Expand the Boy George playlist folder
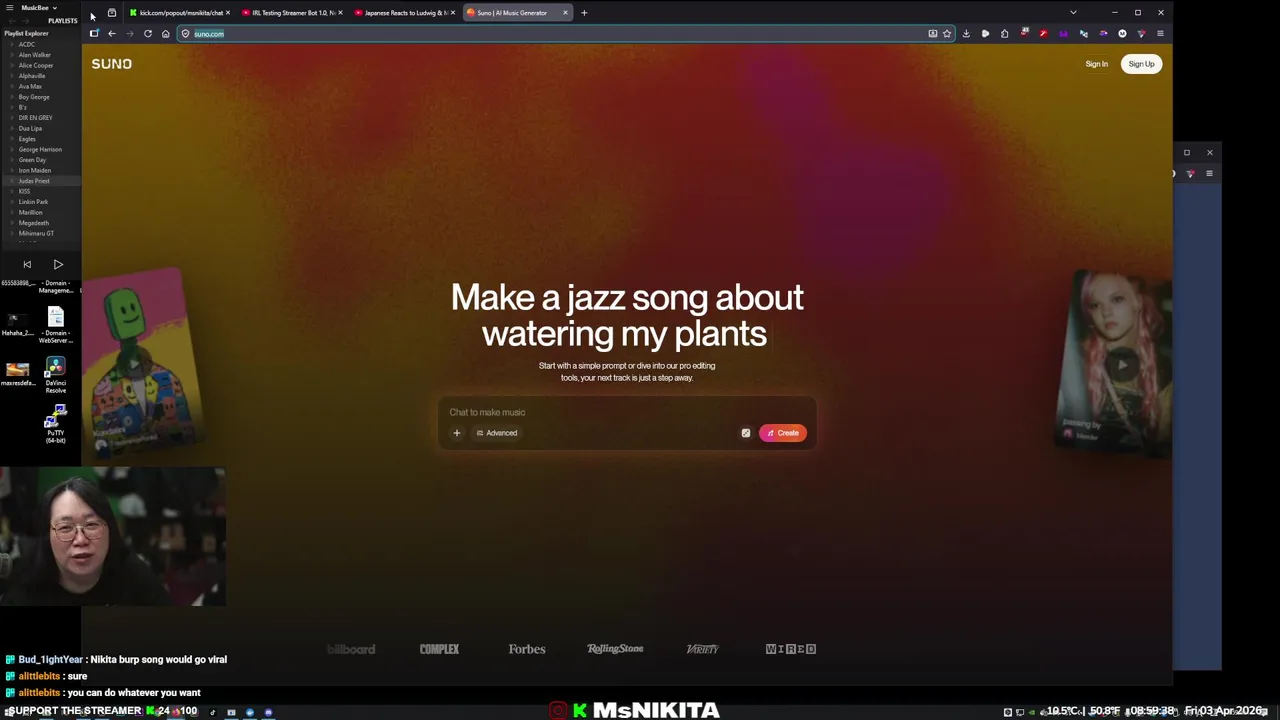The width and height of the screenshot is (1280, 720). point(13,97)
